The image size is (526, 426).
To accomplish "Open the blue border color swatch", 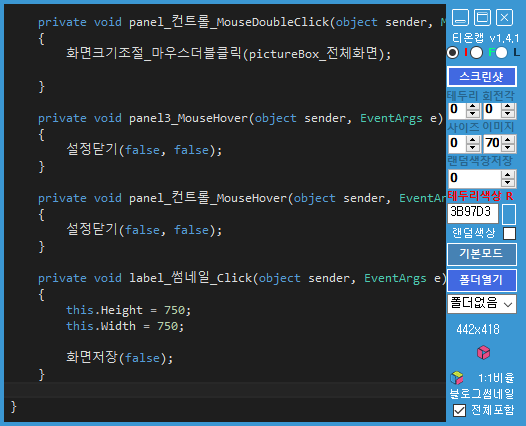I will [509, 214].
